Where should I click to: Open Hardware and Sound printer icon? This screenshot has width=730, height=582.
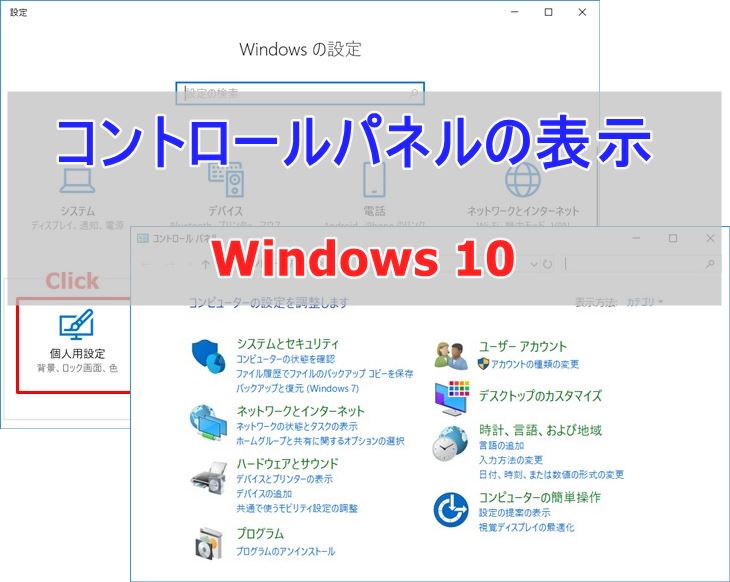[x=209, y=477]
